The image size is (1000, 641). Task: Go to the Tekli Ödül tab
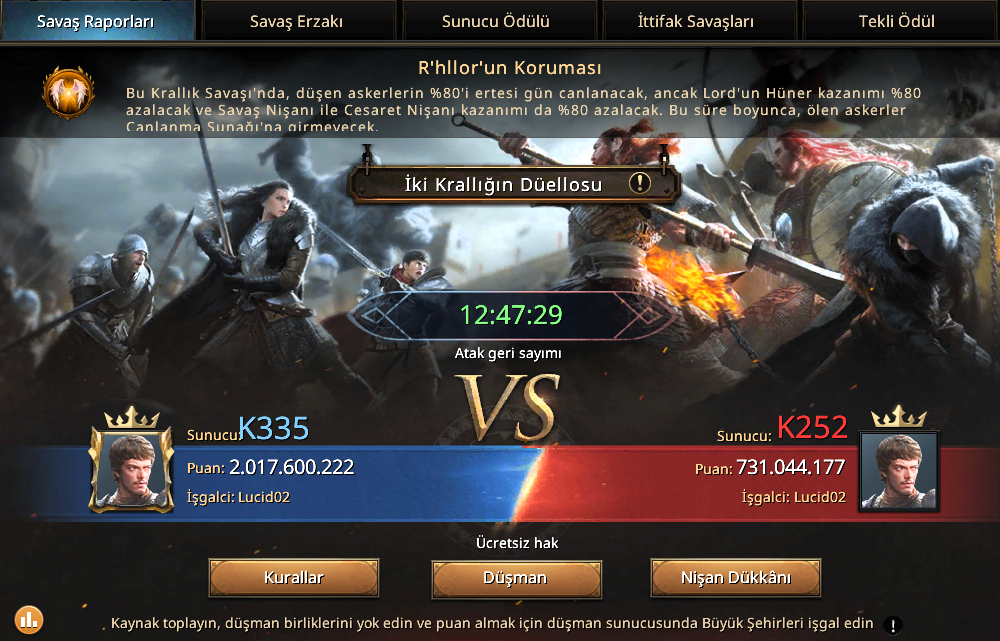(897, 21)
